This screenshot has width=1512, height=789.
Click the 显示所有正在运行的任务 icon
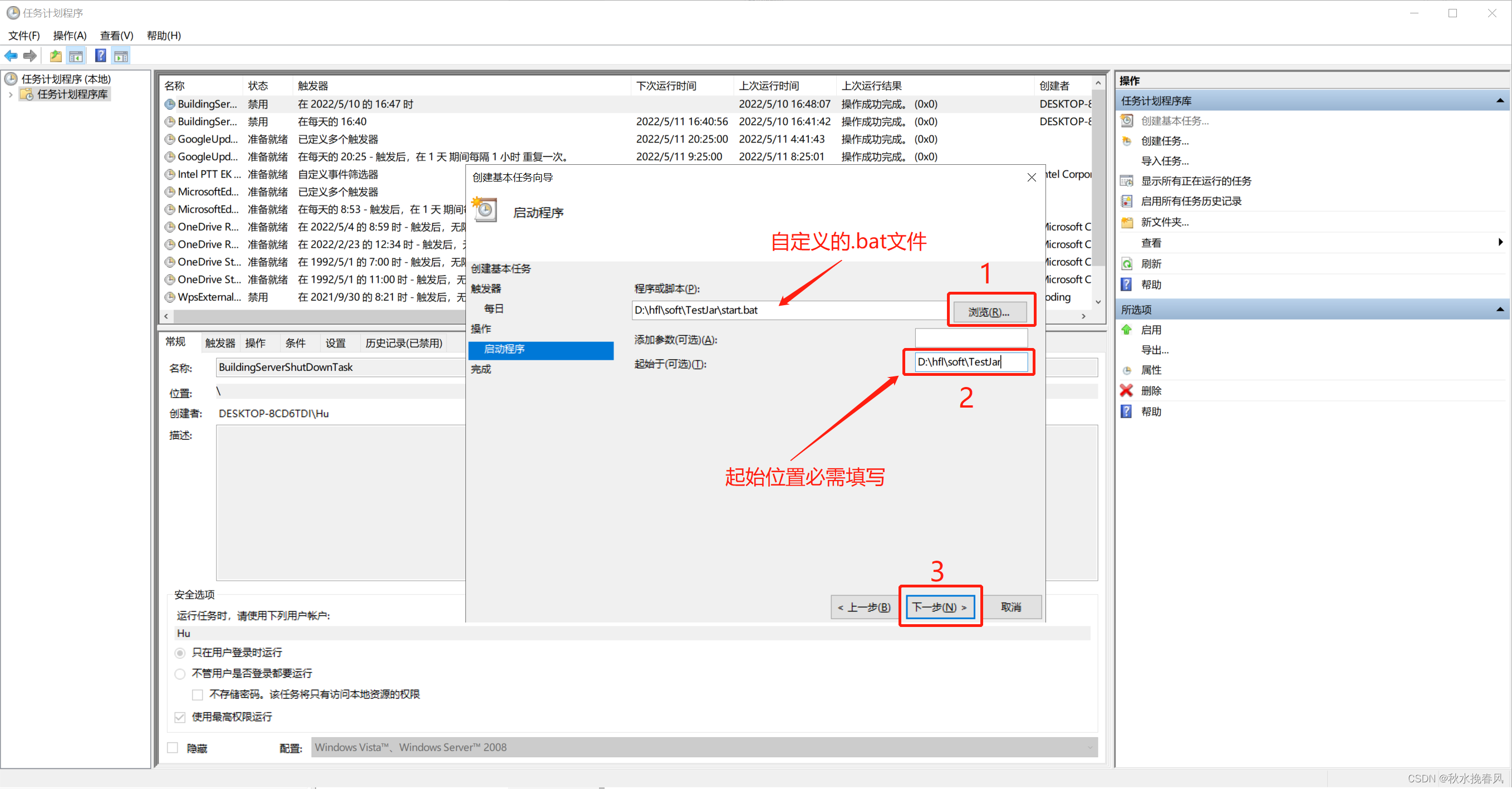(x=1126, y=181)
